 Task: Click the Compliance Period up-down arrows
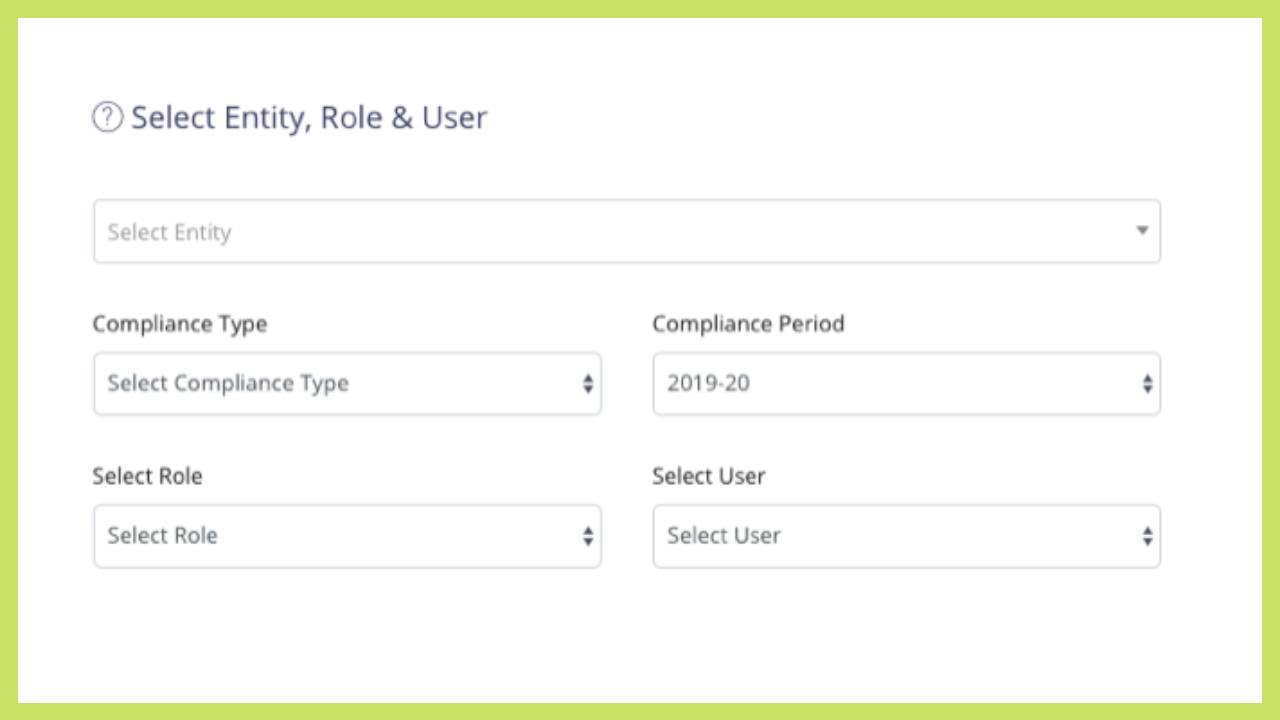click(1147, 383)
